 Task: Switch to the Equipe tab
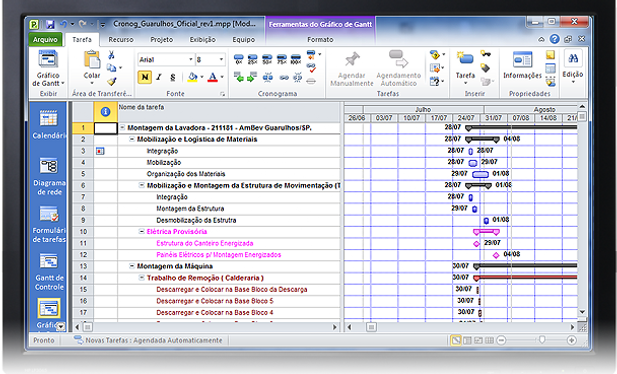(244, 39)
